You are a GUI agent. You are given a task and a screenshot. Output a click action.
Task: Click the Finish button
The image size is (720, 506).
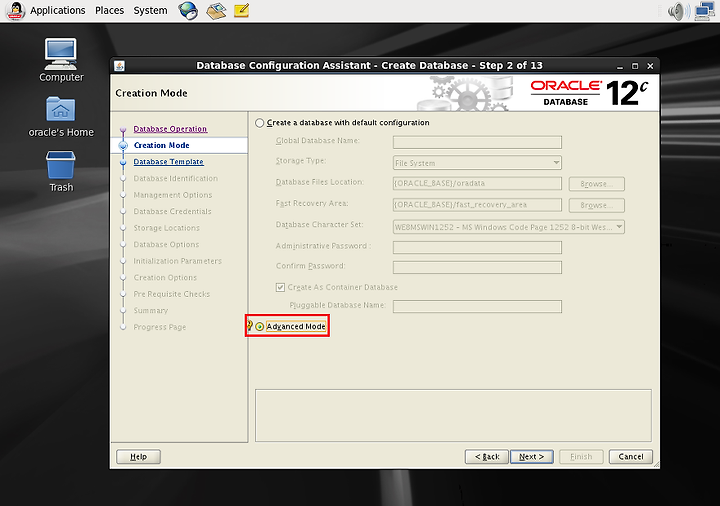581,456
